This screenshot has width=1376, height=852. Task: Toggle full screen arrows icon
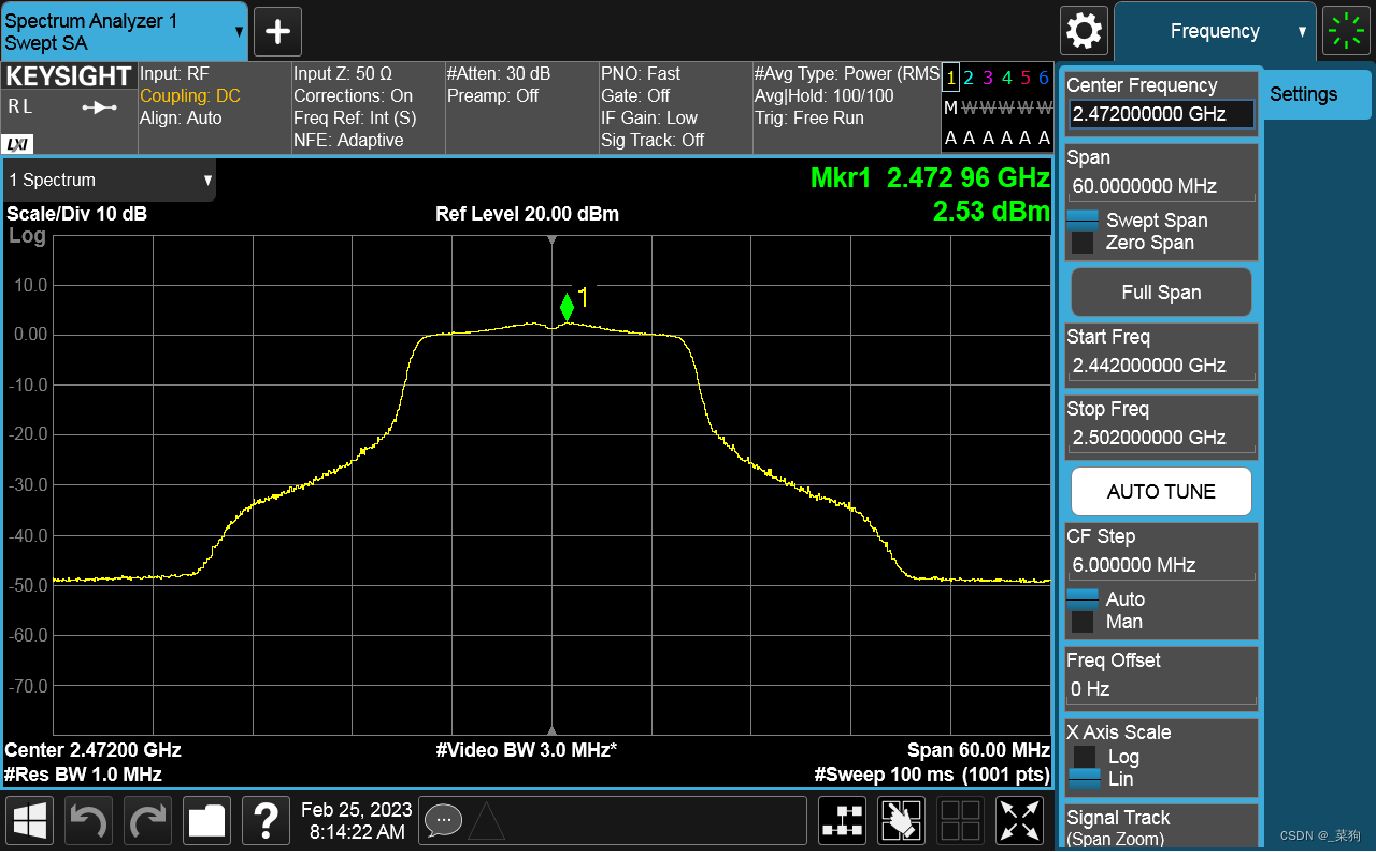click(1020, 821)
